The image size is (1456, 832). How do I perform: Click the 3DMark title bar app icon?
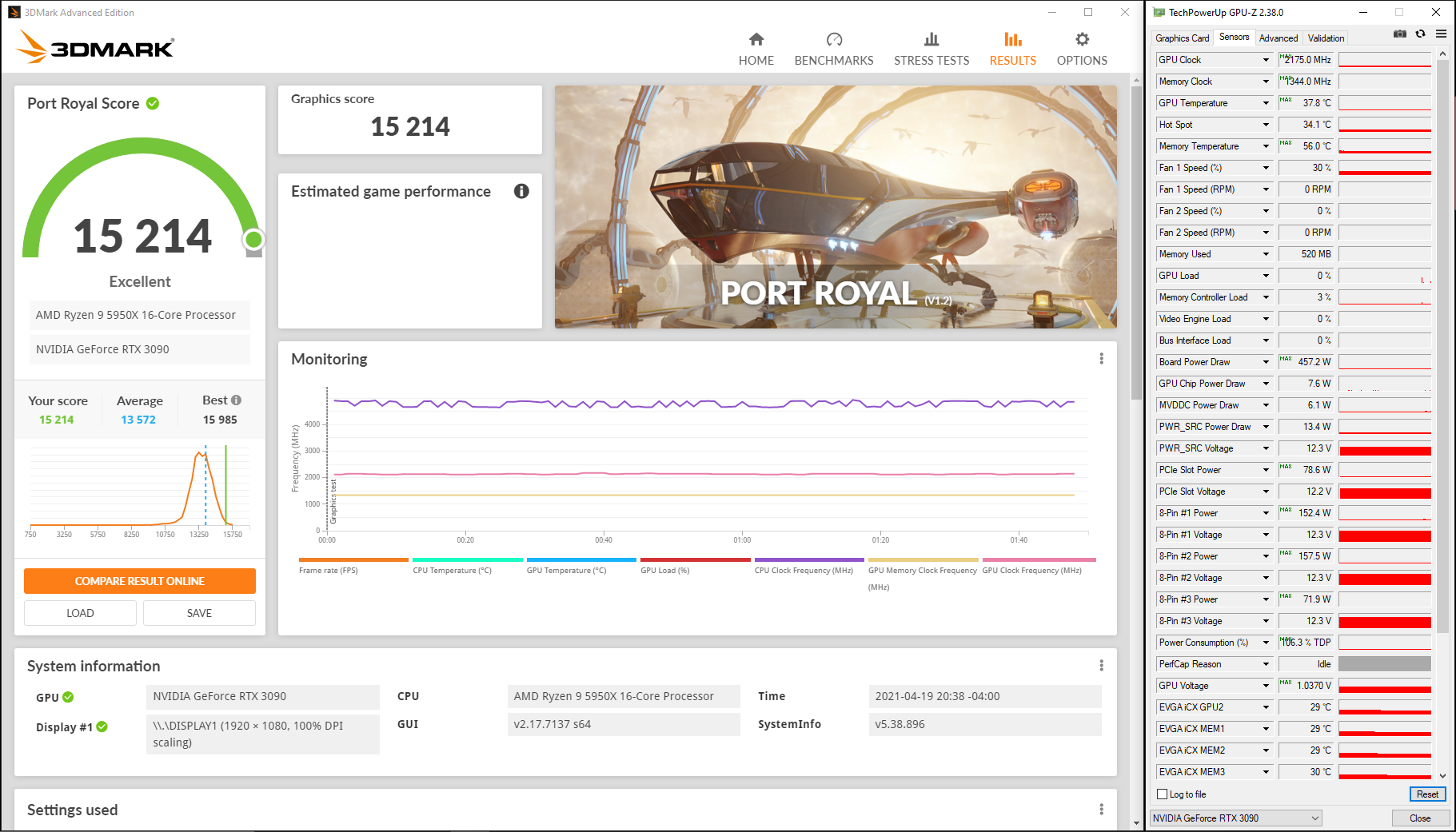14,12
